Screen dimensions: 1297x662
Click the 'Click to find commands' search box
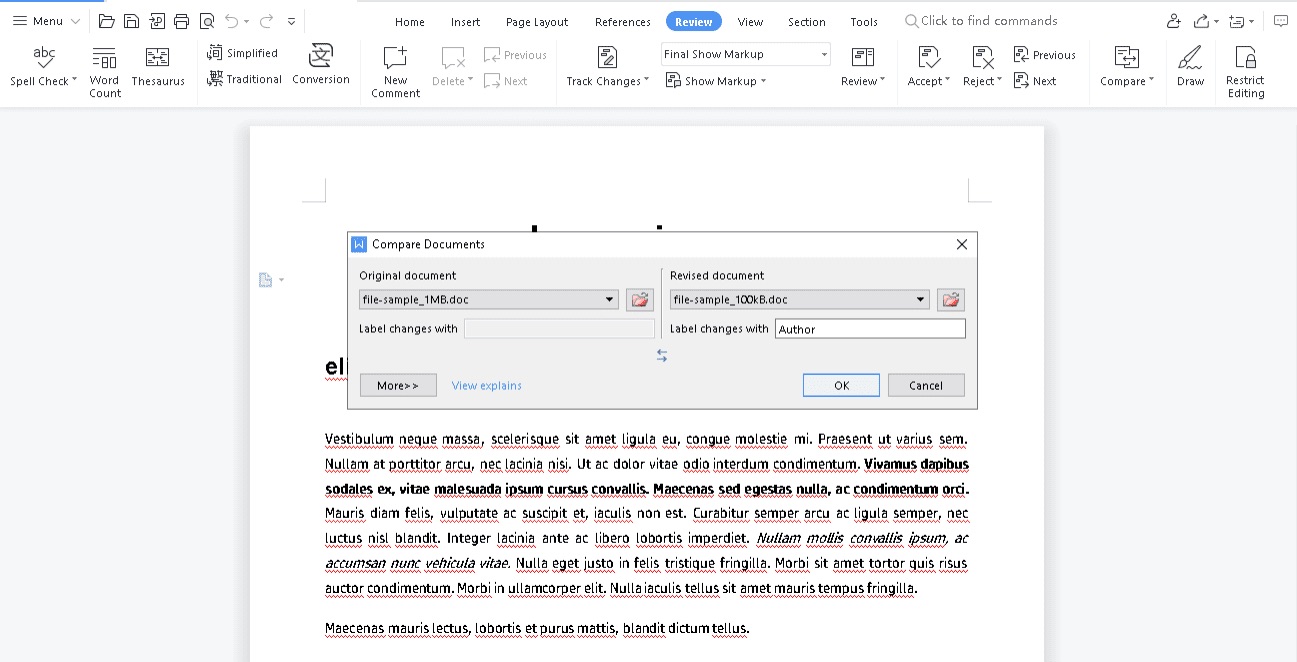pyautogui.click(x=980, y=21)
